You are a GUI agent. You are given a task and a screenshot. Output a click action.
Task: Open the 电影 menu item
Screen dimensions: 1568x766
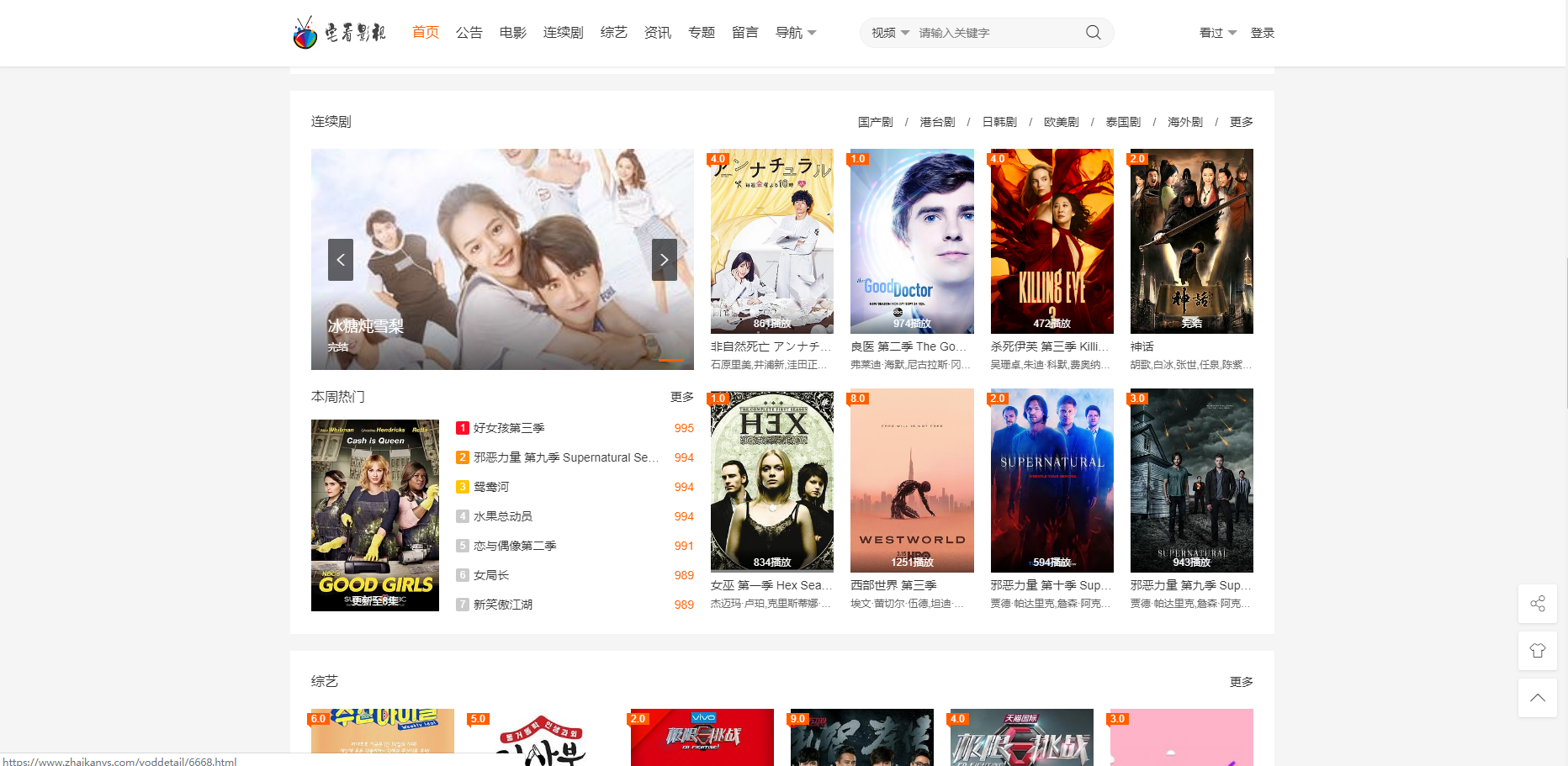(513, 33)
